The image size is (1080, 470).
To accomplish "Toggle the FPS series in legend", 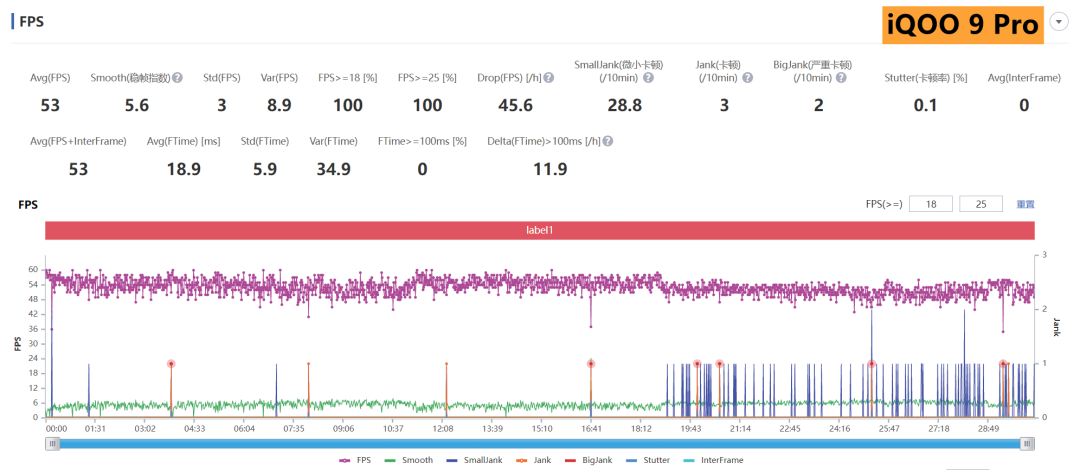I will 355,460.
